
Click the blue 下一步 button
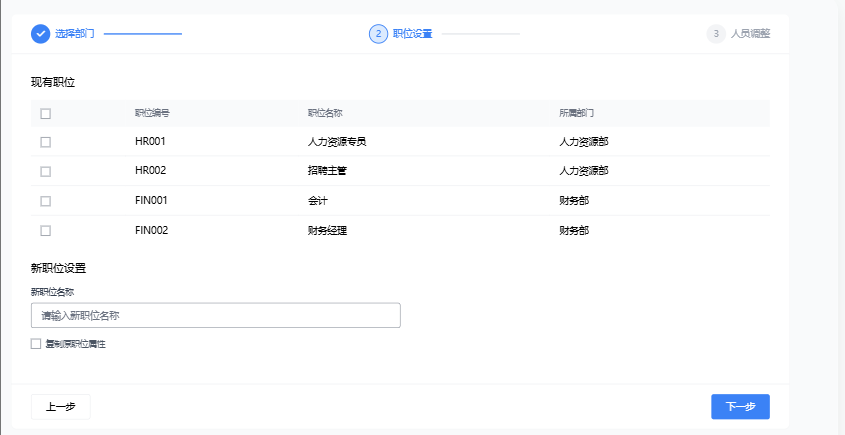coord(739,406)
